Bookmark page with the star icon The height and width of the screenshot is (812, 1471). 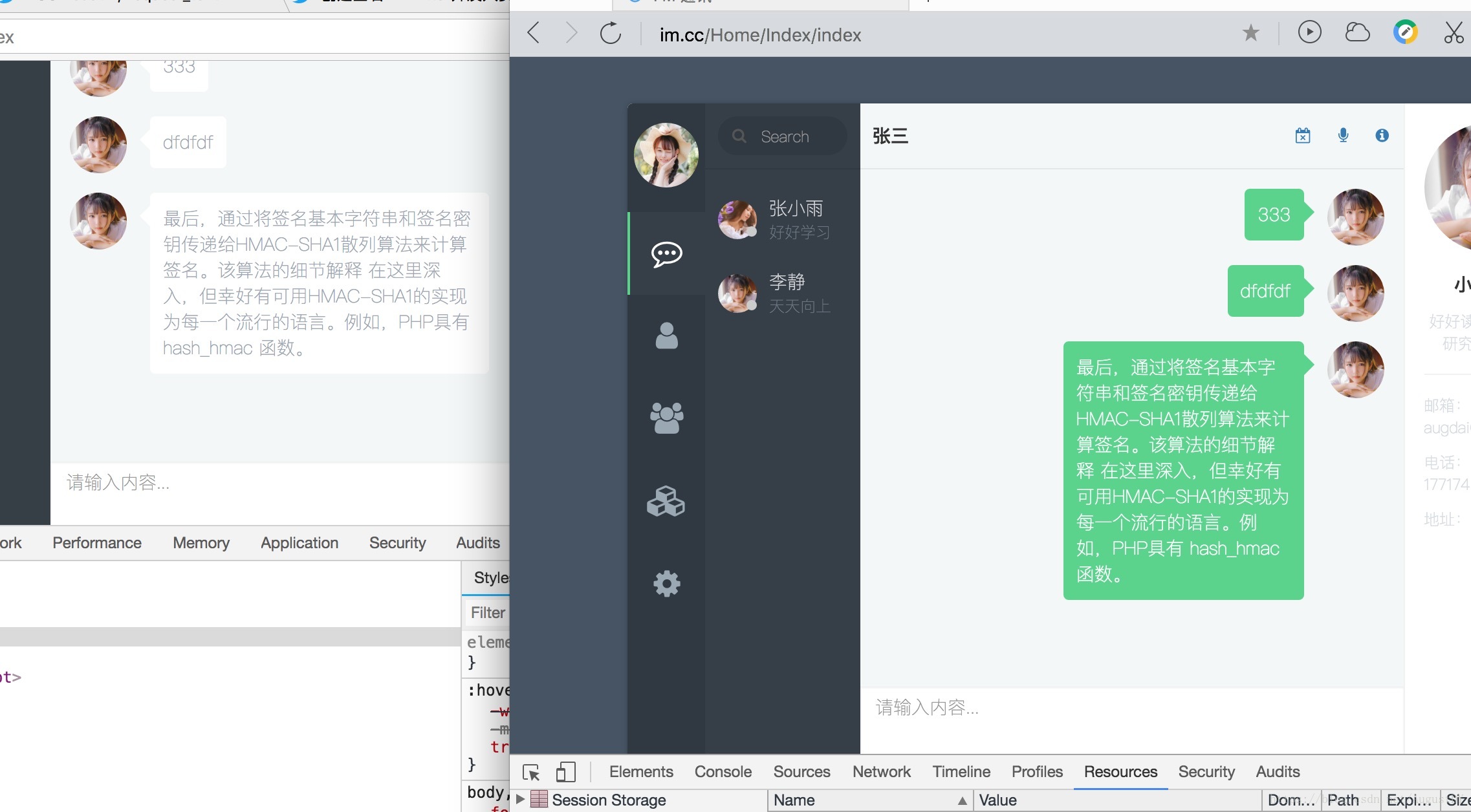point(1251,33)
